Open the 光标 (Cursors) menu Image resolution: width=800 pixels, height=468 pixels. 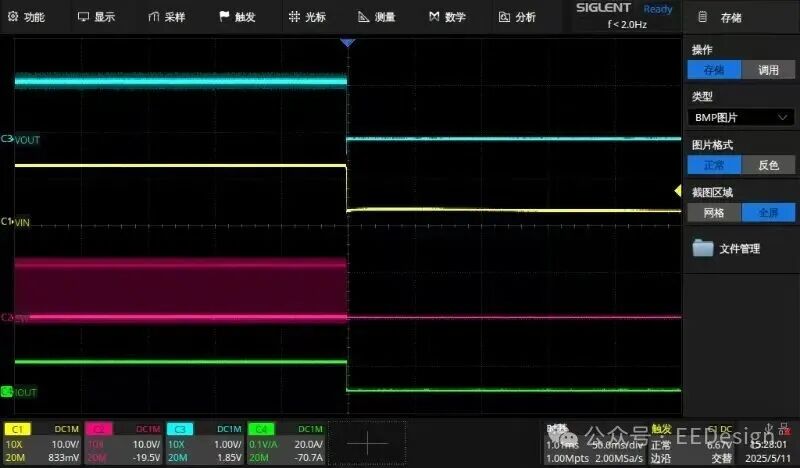306,17
